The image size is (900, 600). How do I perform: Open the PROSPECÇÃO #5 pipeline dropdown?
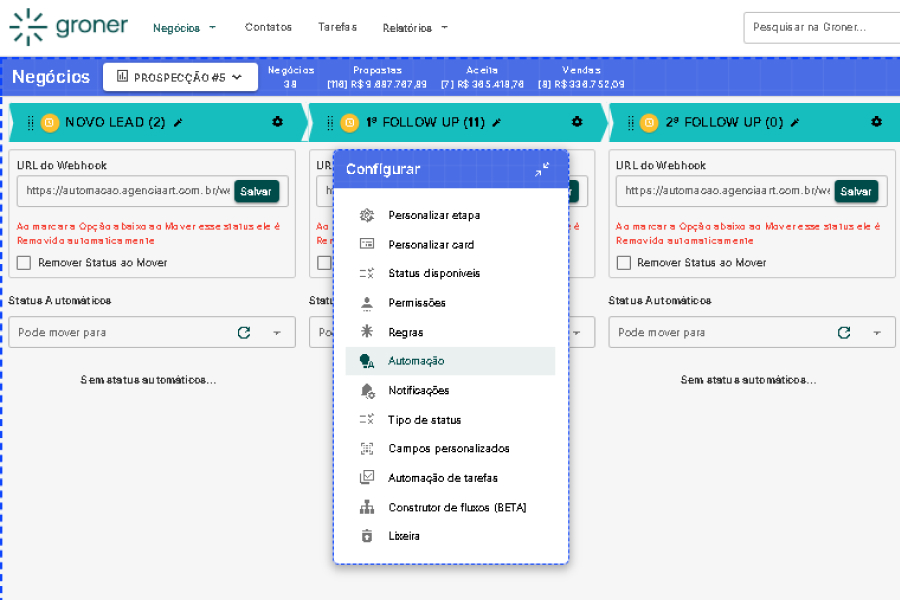[180, 77]
